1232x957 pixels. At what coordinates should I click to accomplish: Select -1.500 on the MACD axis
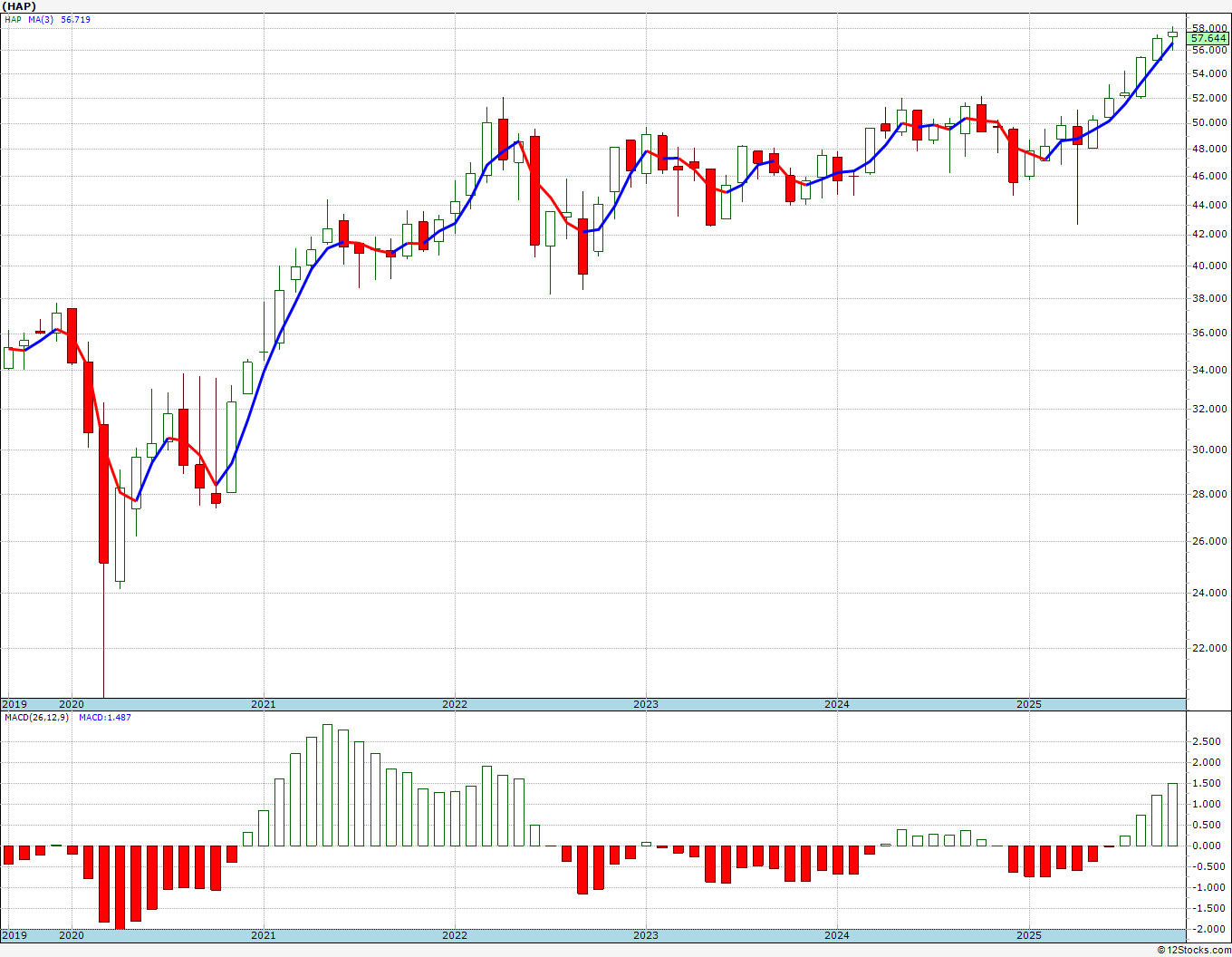click(x=1210, y=908)
